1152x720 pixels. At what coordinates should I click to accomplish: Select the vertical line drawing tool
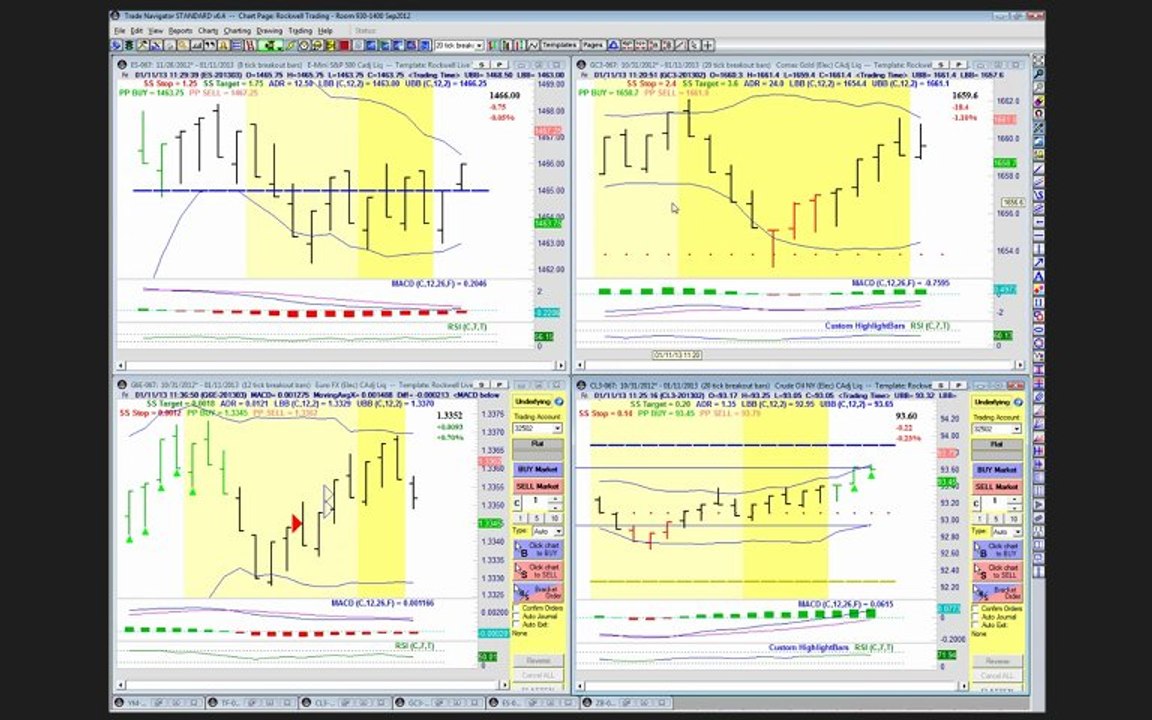tap(1038, 248)
